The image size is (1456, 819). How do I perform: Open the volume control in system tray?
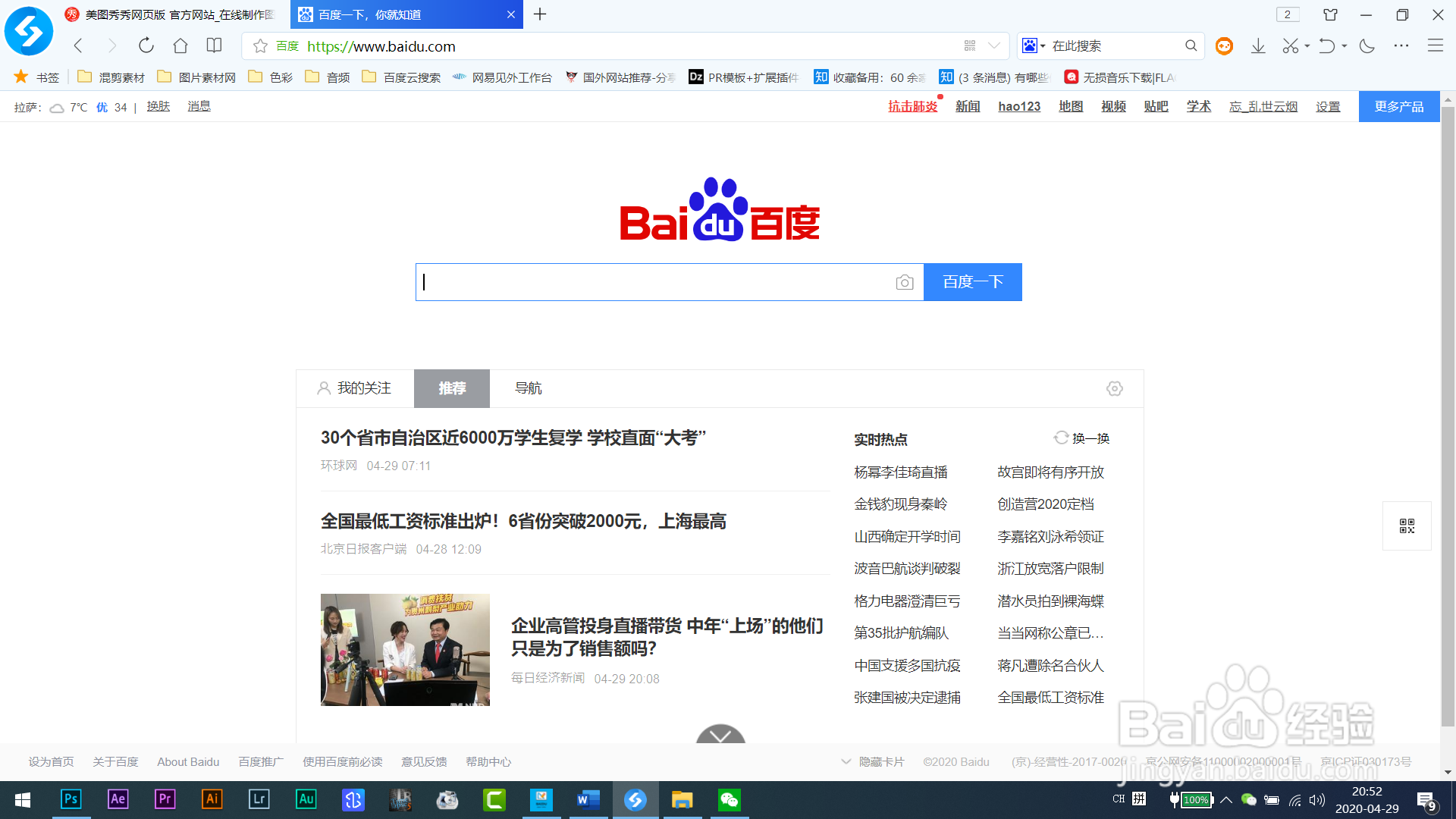[1317, 799]
